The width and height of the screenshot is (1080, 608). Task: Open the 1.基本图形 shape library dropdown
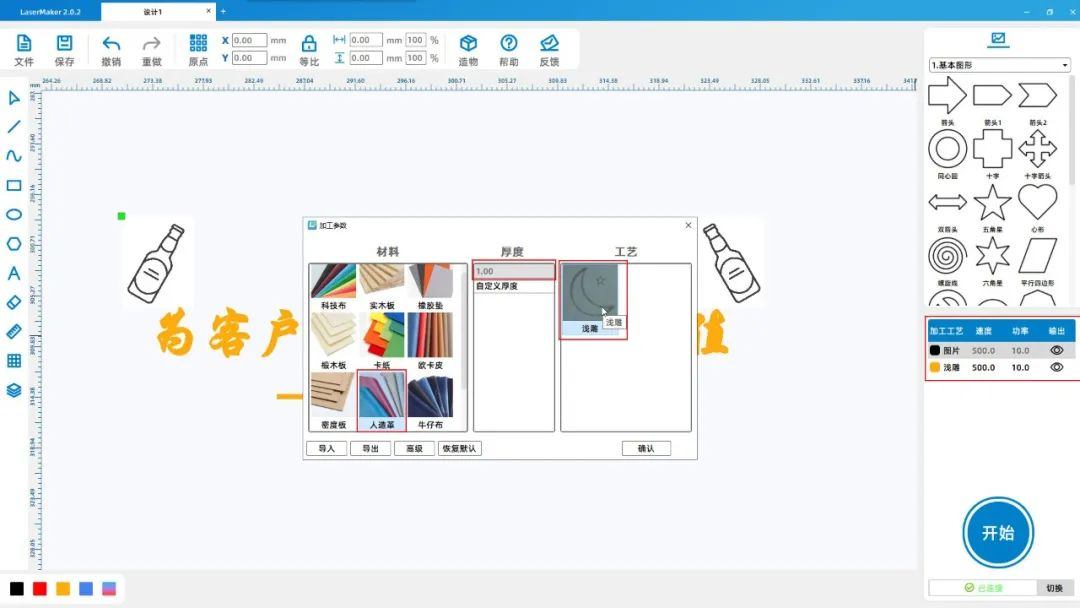pos(999,66)
